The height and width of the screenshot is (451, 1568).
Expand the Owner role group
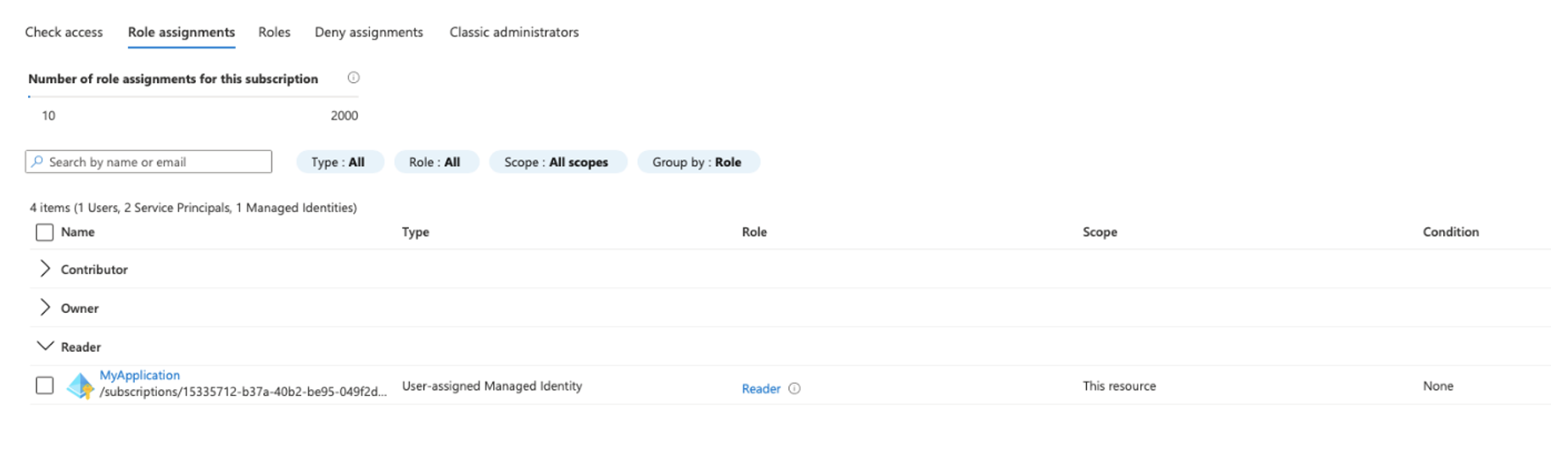click(x=45, y=308)
